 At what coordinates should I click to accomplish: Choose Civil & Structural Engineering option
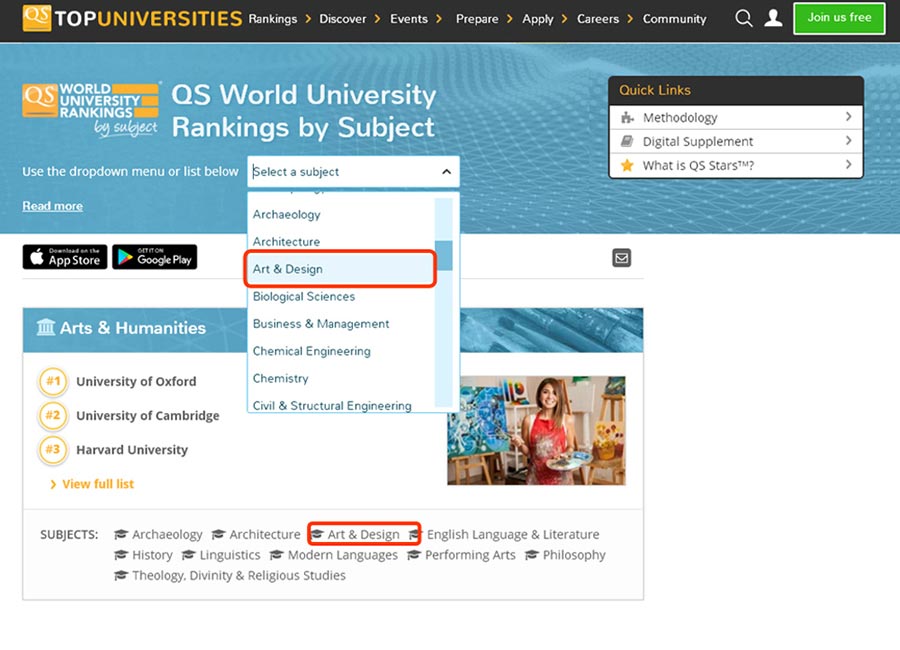point(342,404)
